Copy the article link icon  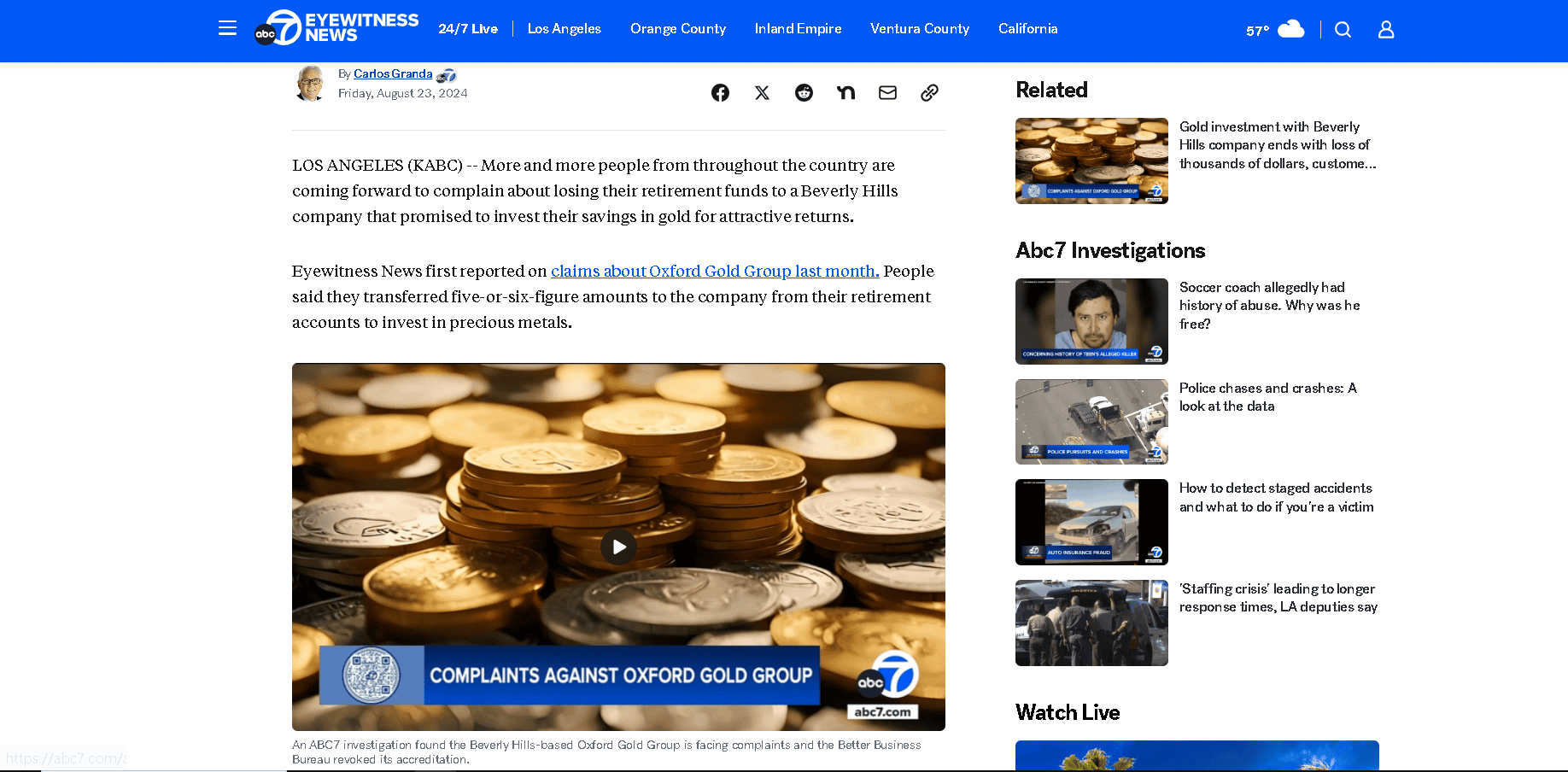point(929,92)
